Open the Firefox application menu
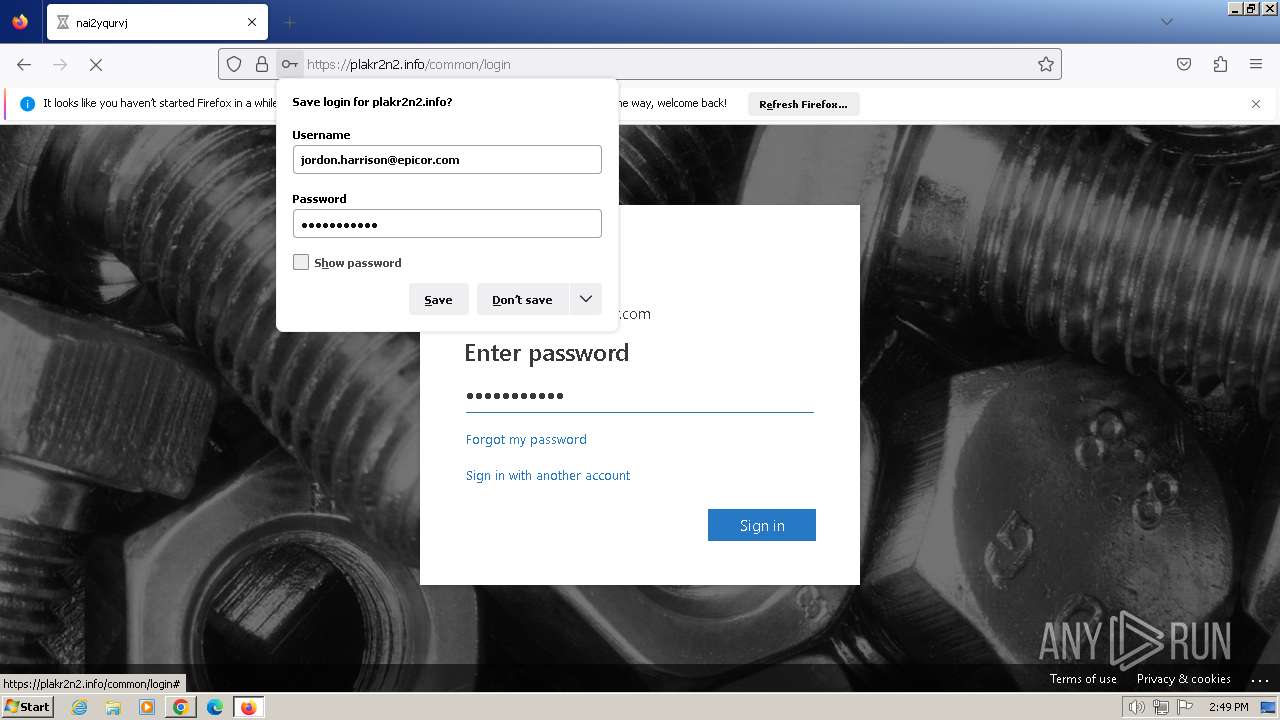 click(1256, 64)
